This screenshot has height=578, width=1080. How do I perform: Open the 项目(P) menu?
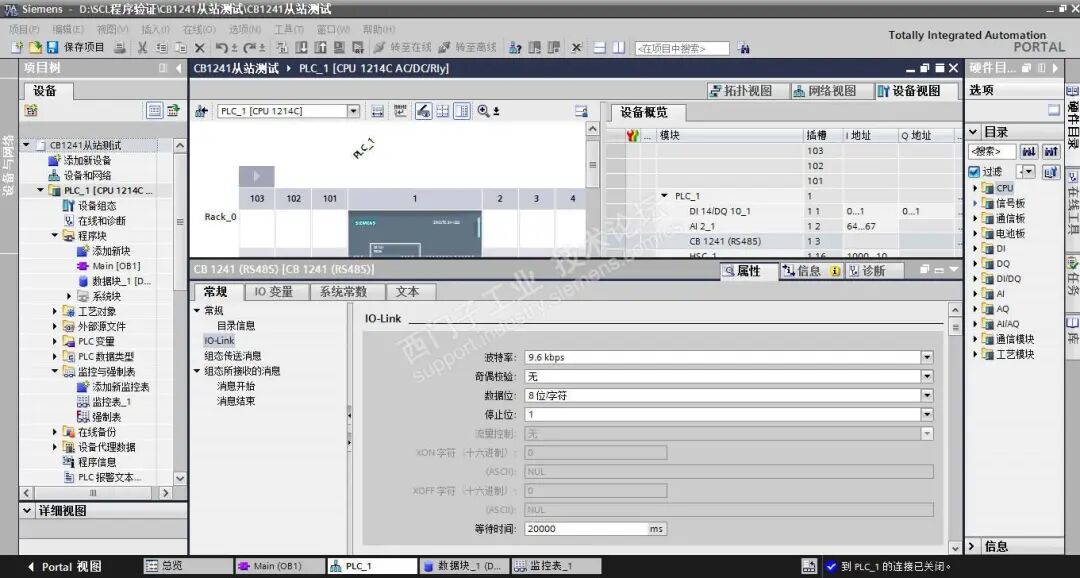(x=24, y=29)
